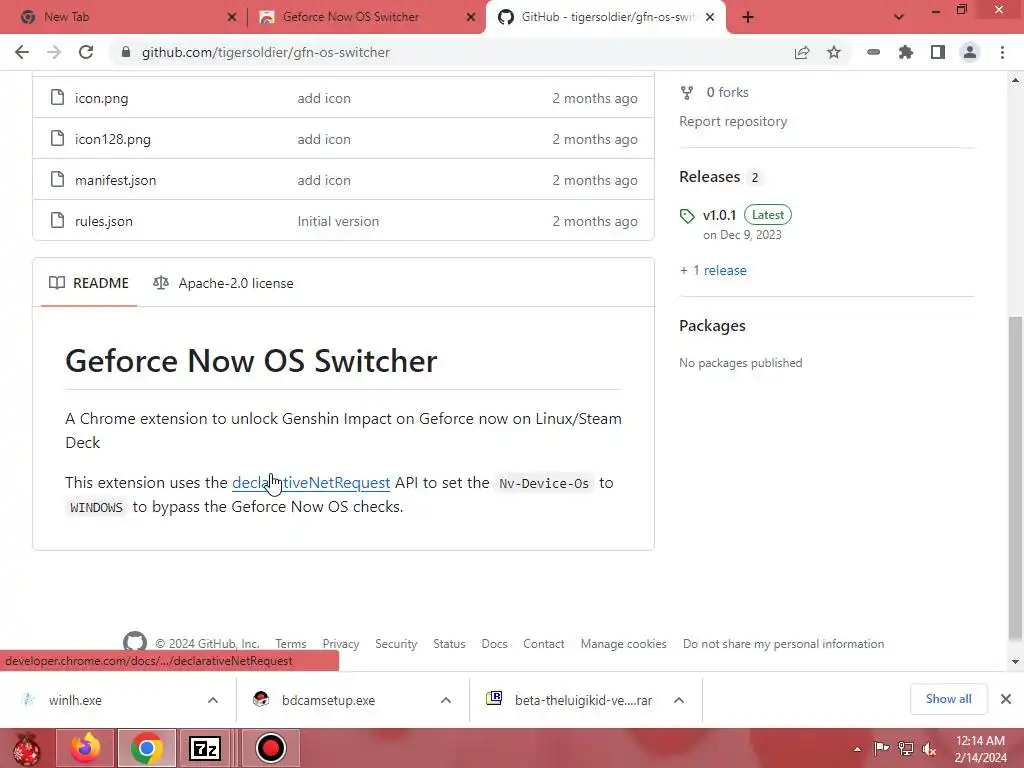Open the rules.json file

tap(103, 221)
